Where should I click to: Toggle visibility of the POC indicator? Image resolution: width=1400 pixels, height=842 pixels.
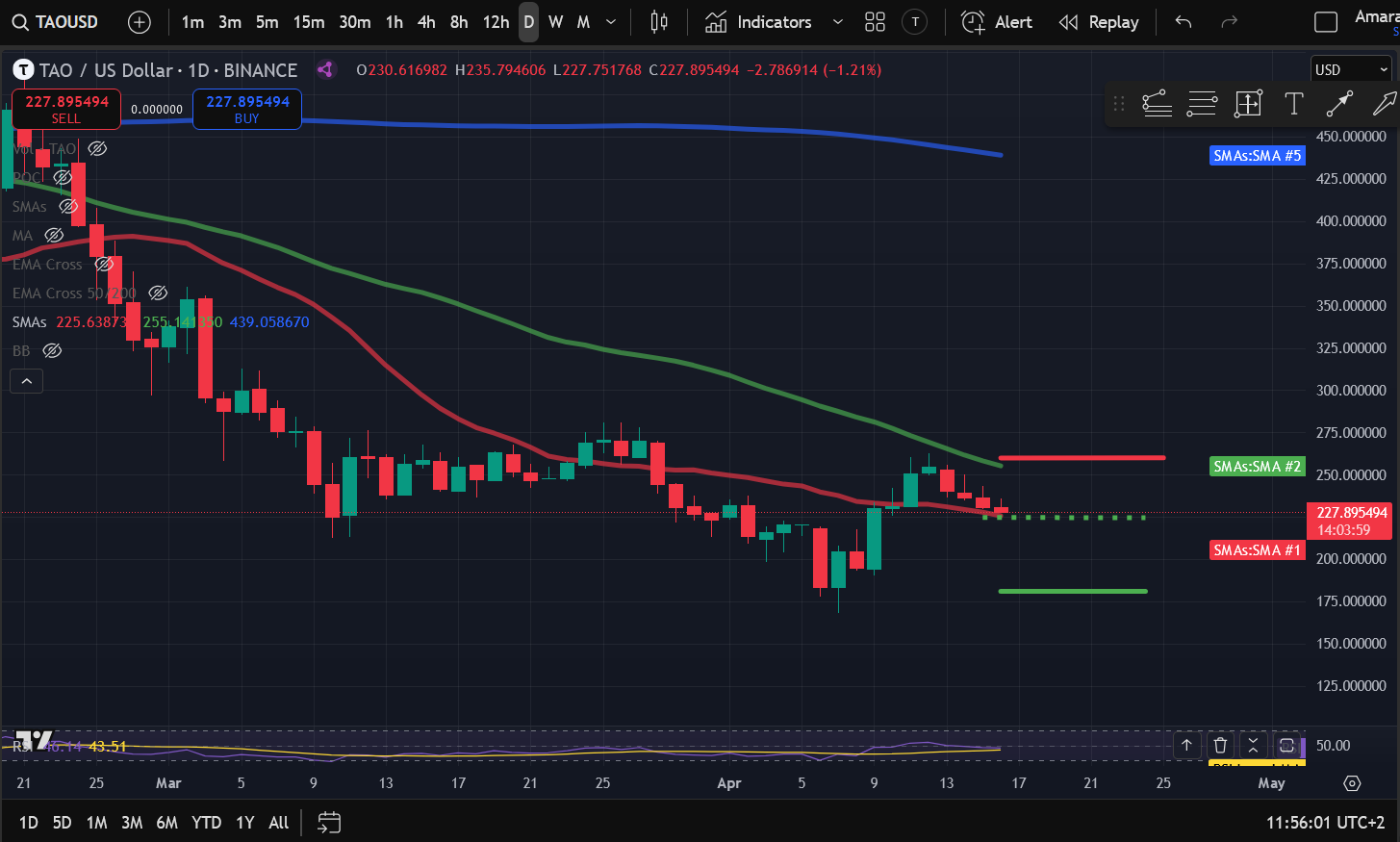click(63, 178)
